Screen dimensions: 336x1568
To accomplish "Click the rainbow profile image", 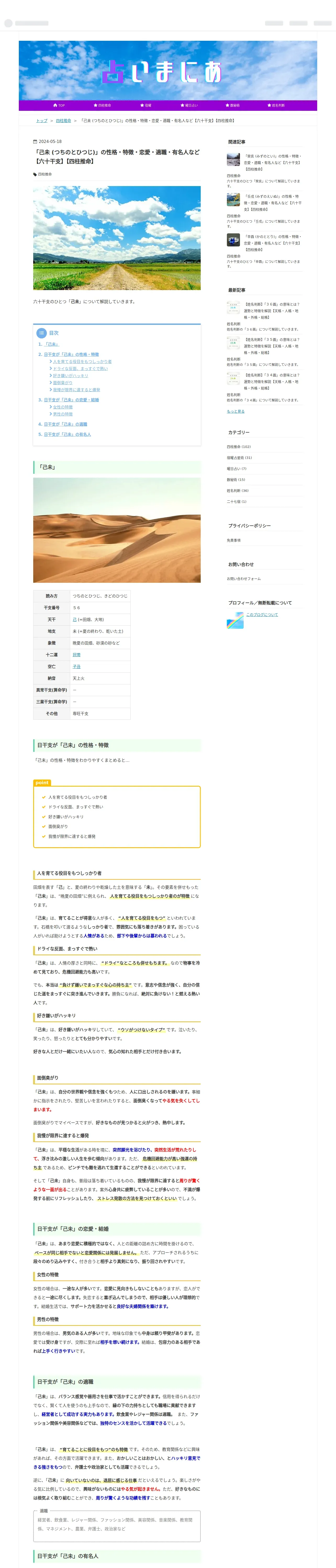I will click(x=235, y=620).
